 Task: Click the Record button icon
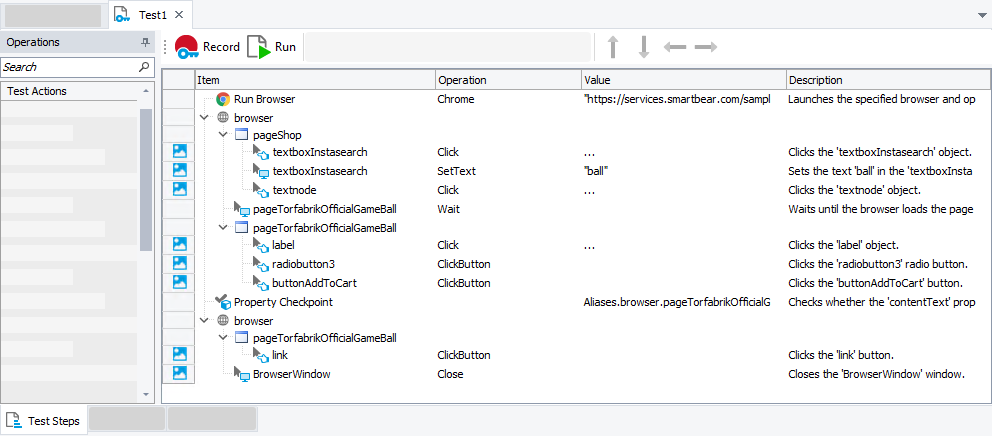pyautogui.click(x=187, y=47)
